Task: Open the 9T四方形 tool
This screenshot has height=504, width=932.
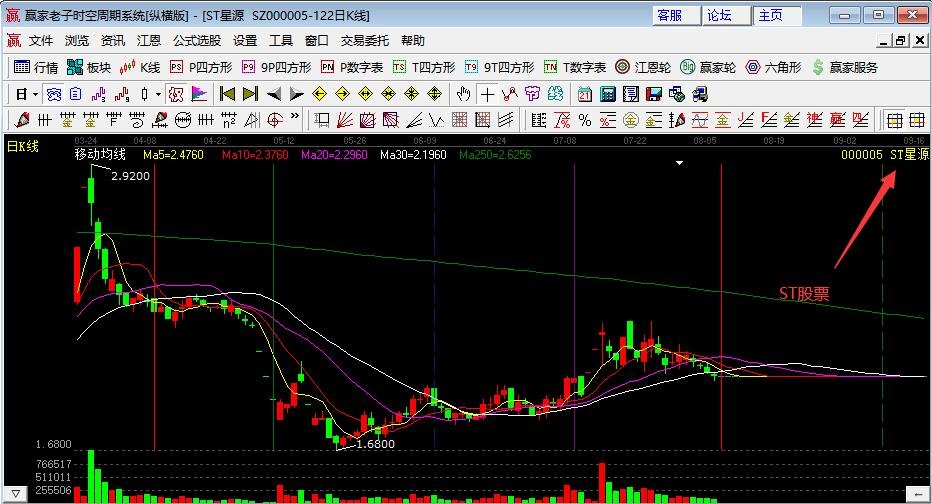Action: (x=499, y=67)
